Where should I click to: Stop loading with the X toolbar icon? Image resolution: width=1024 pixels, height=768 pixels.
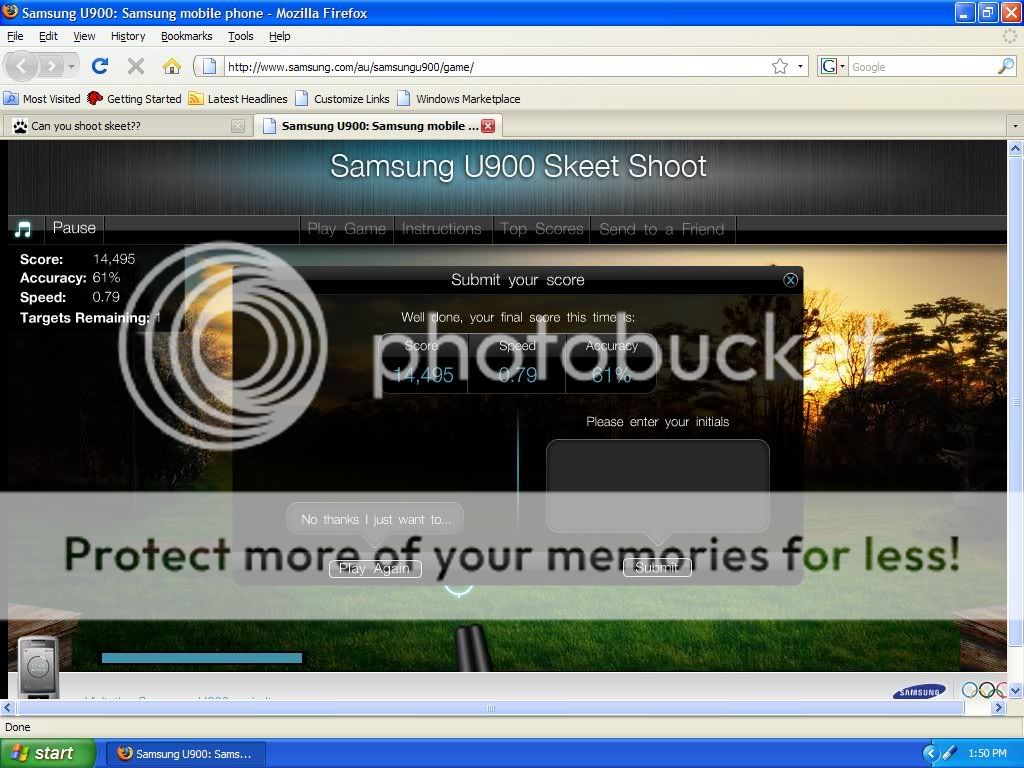[x=136, y=66]
